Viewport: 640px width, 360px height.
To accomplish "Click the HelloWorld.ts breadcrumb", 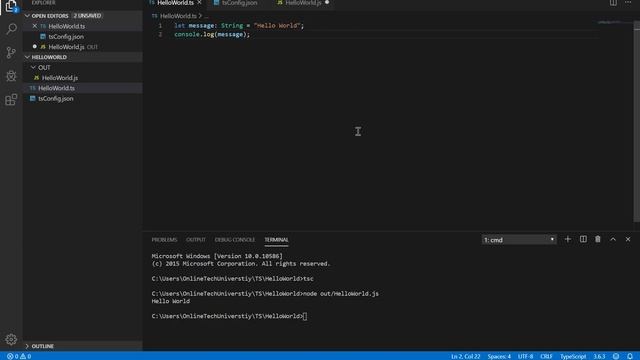I will 178,16.
